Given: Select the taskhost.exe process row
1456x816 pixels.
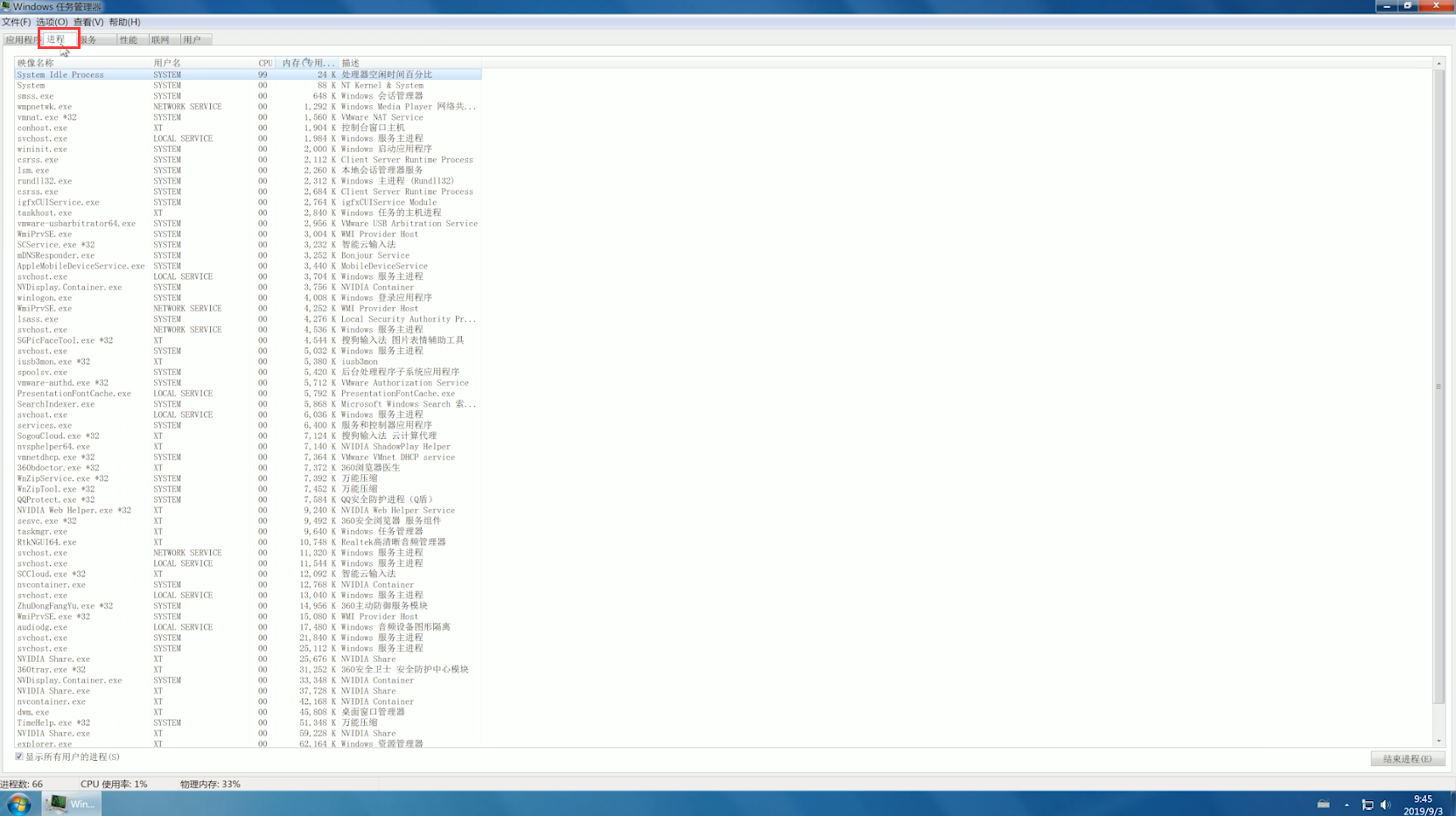Looking at the screenshot, I should pyautogui.click(x=248, y=213).
